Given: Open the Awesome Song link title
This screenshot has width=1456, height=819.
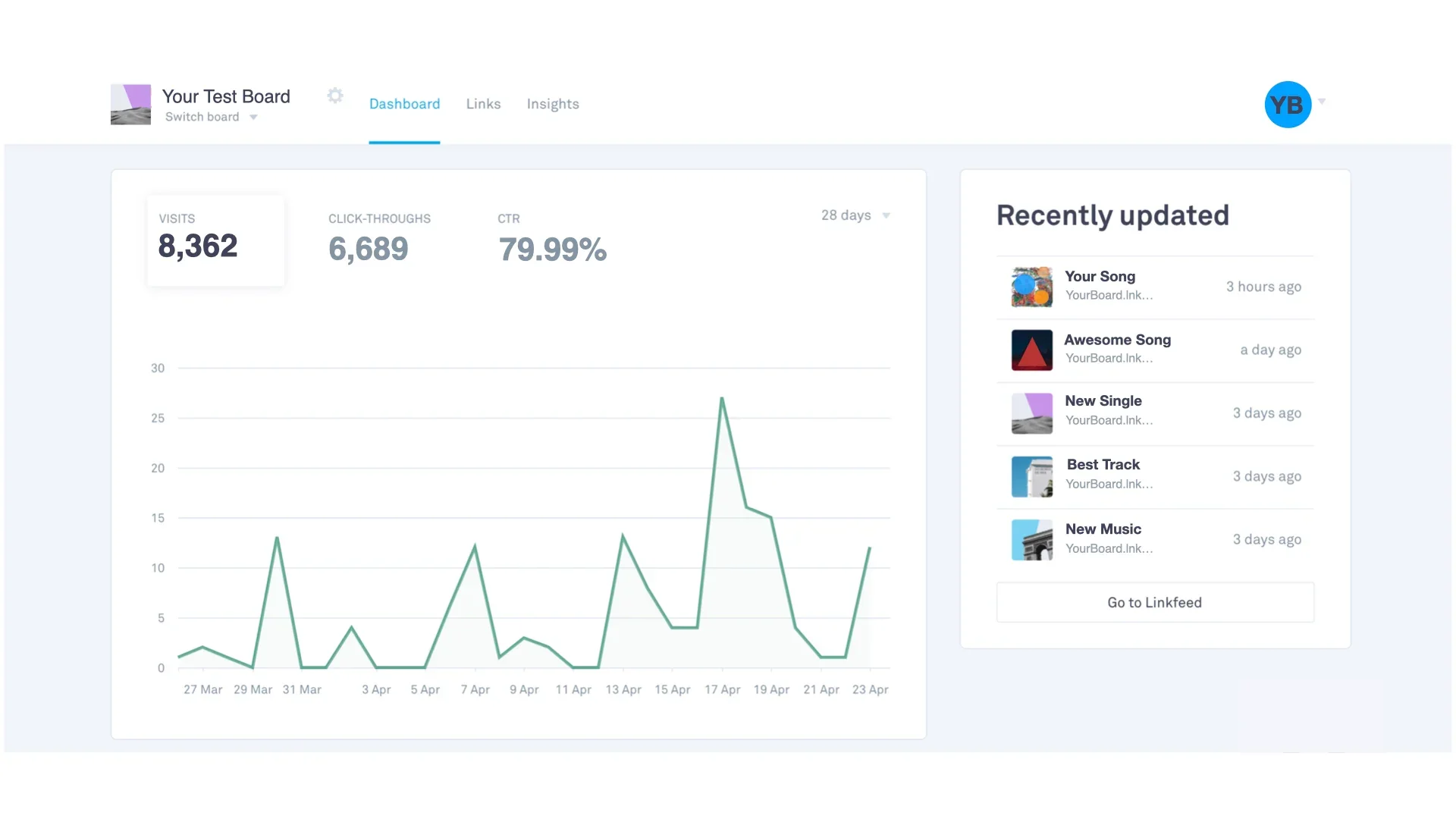Looking at the screenshot, I should click(1117, 340).
